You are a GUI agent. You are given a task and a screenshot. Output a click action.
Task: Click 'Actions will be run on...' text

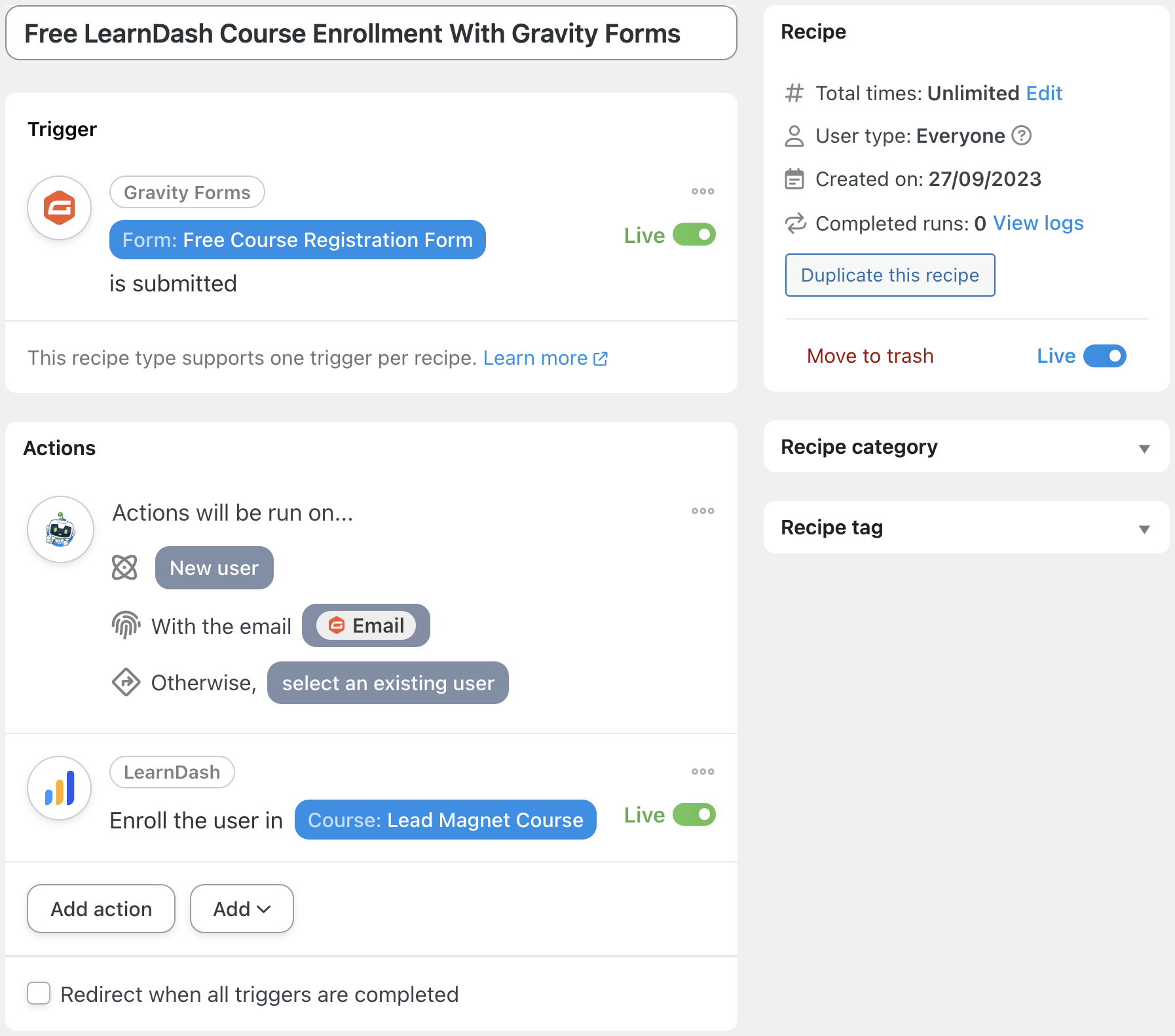pyautogui.click(x=233, y=513)
